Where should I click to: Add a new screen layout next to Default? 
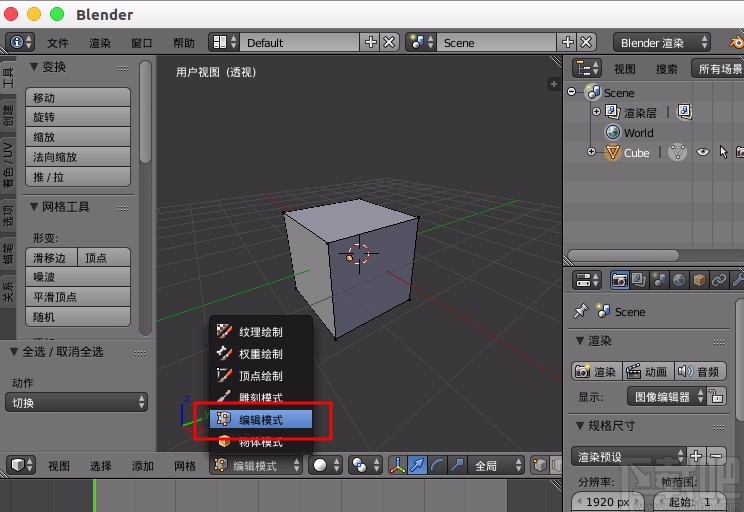[x=371, y=42]
